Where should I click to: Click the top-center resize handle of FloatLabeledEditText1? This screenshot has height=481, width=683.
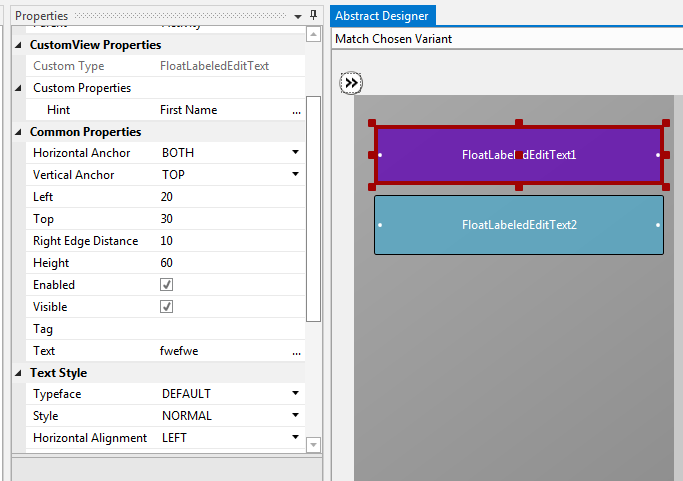[519, 123]
